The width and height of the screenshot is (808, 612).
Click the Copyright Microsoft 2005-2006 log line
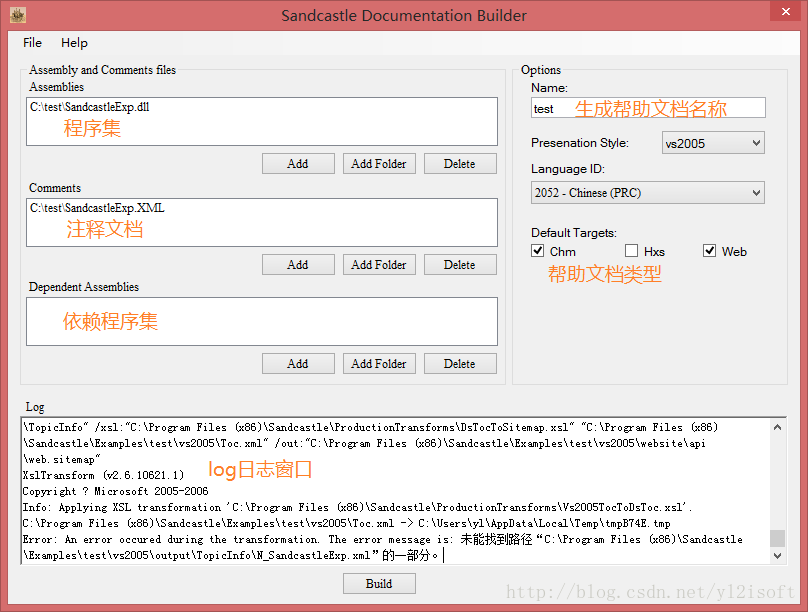[x=115, y=491]
